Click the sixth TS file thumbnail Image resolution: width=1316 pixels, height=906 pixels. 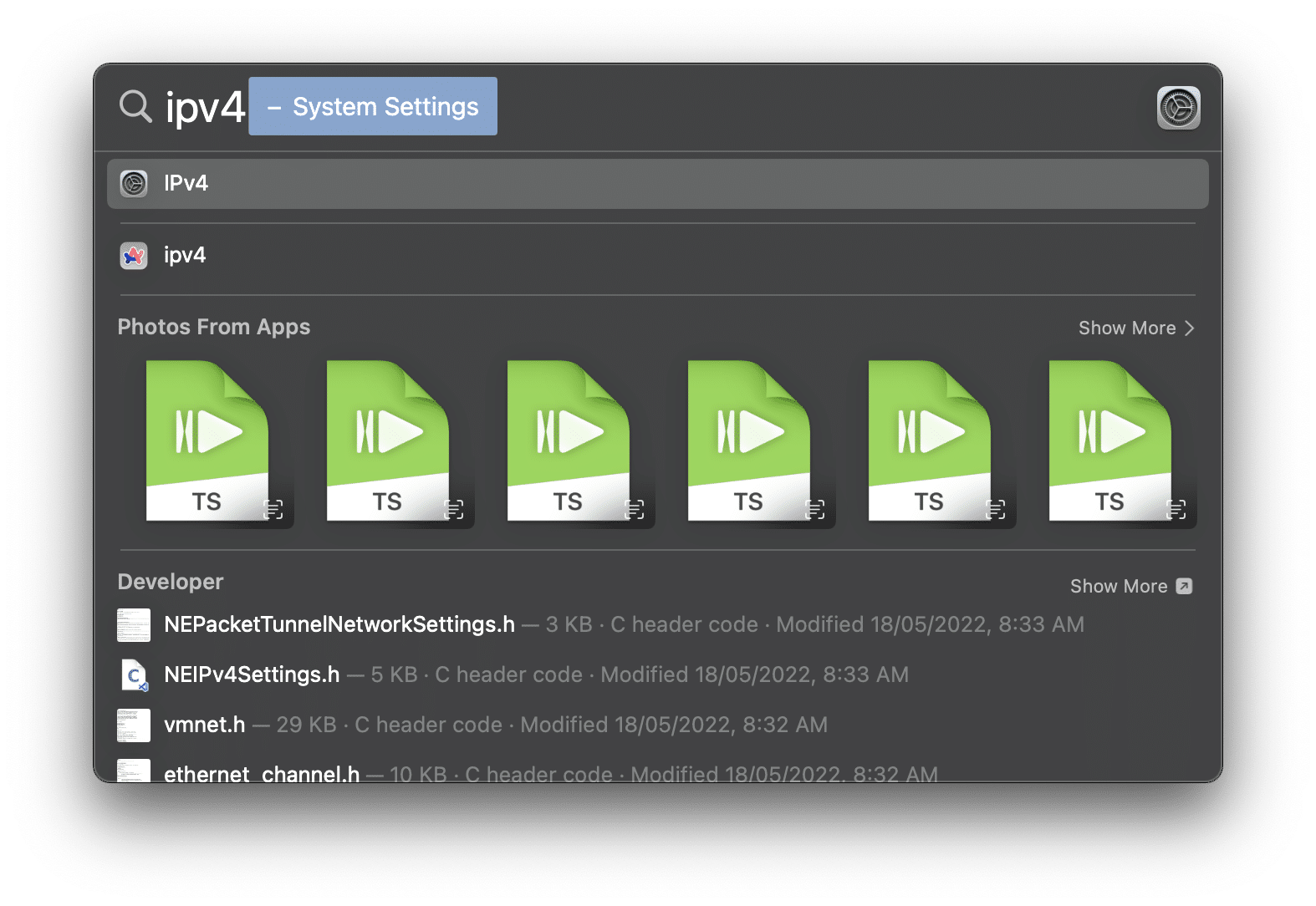(1110, 441)
